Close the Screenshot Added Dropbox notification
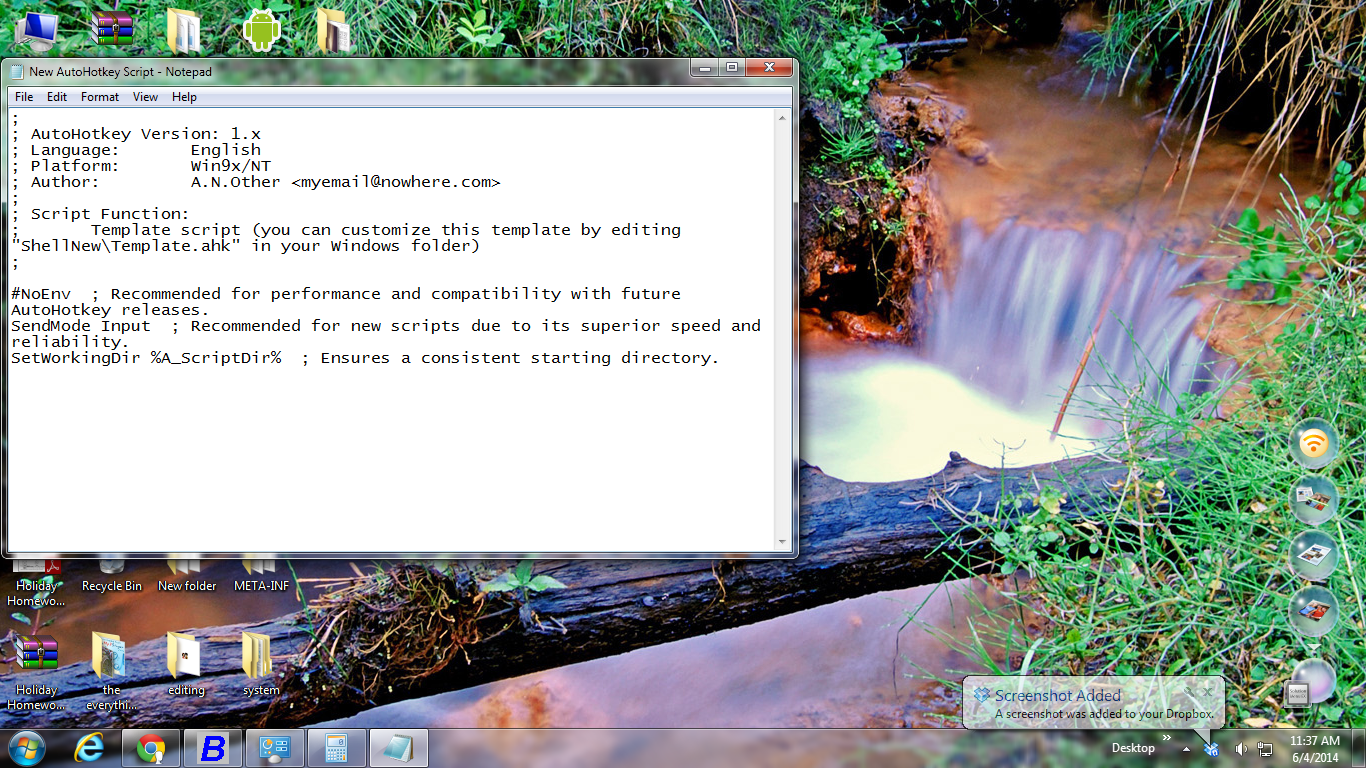1366x768 pixels. [x=1207, y=691]
